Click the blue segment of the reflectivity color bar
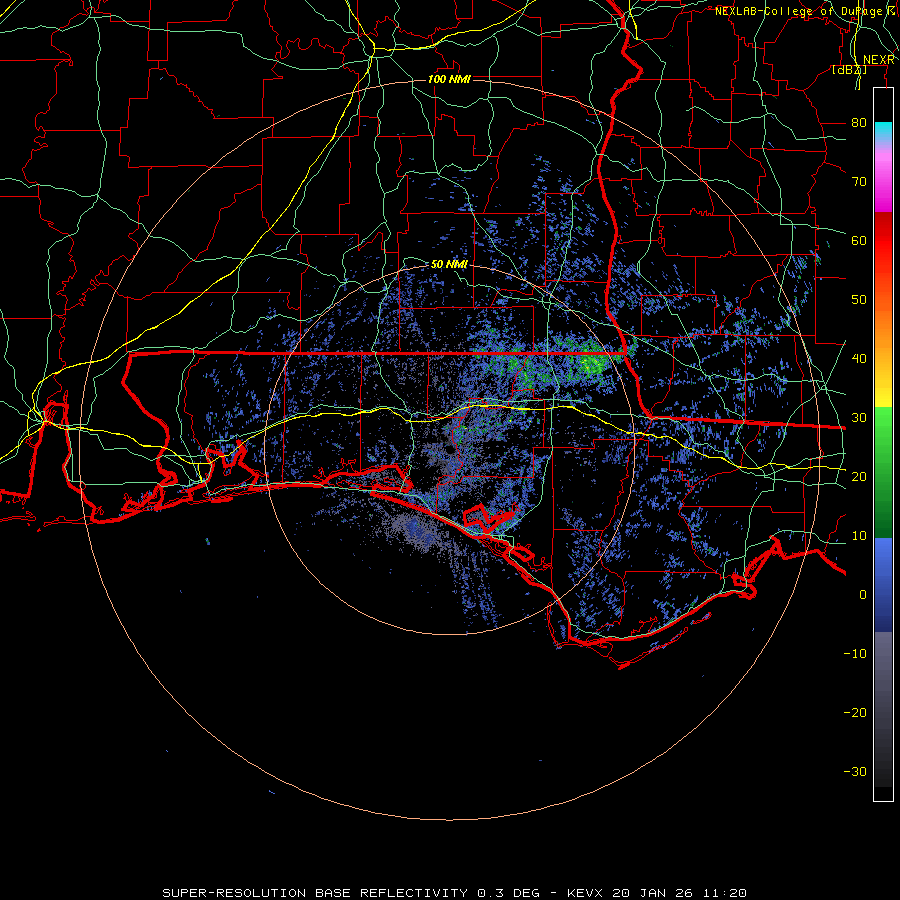 tap(883, 585)
